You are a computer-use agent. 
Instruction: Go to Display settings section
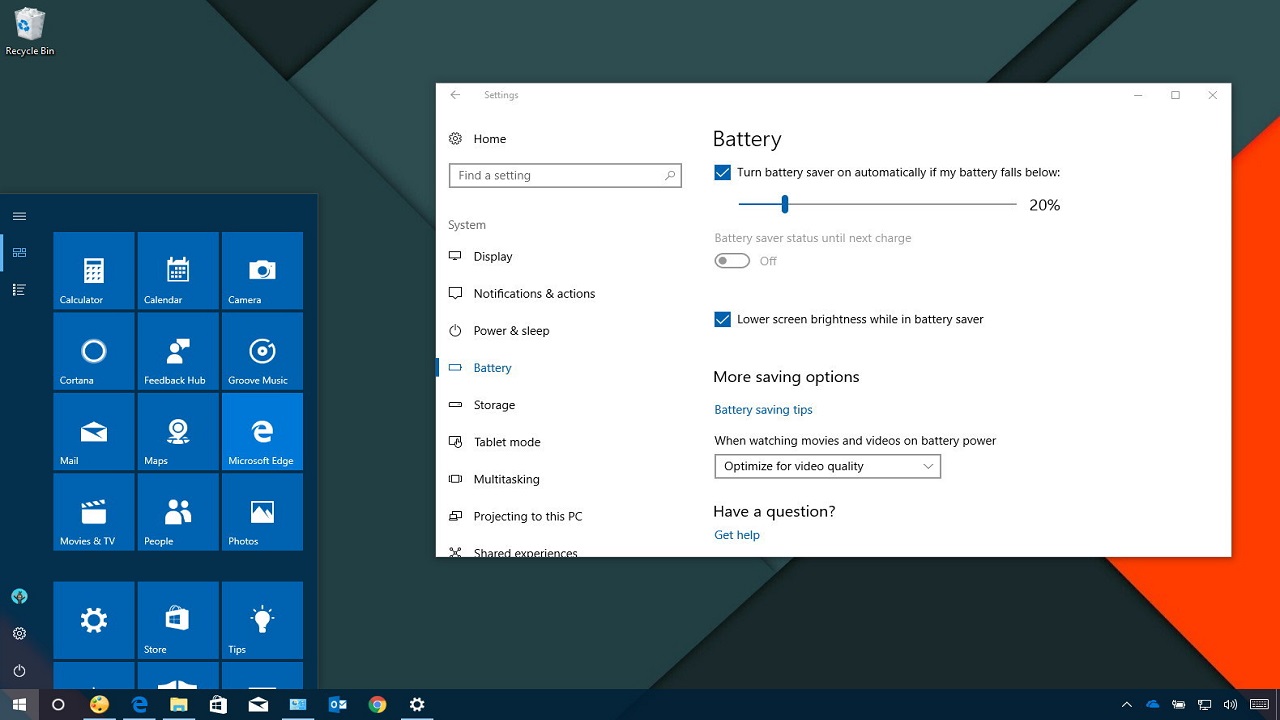(x=493, y=257)
